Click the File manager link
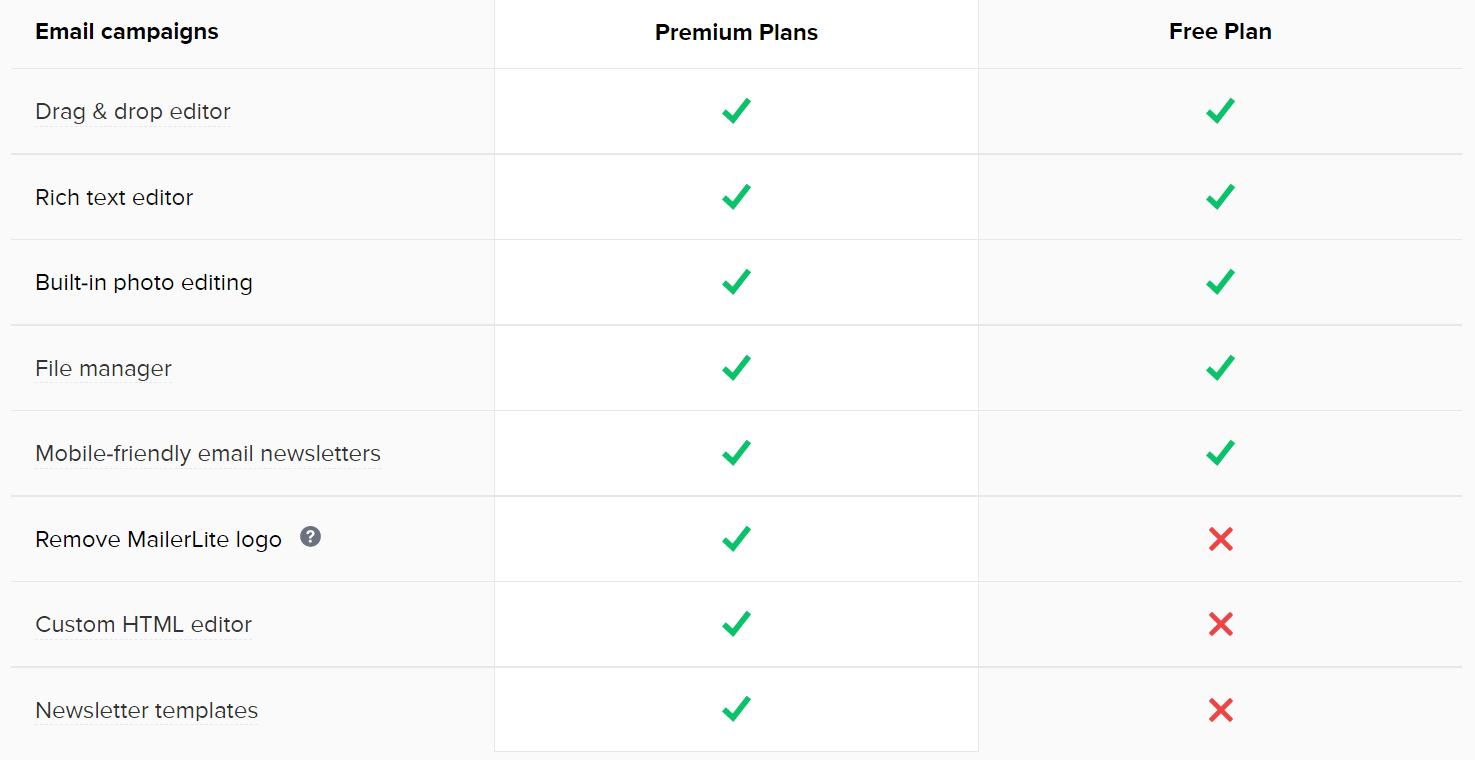This screenshot has height=760, width=1475. 103,368
